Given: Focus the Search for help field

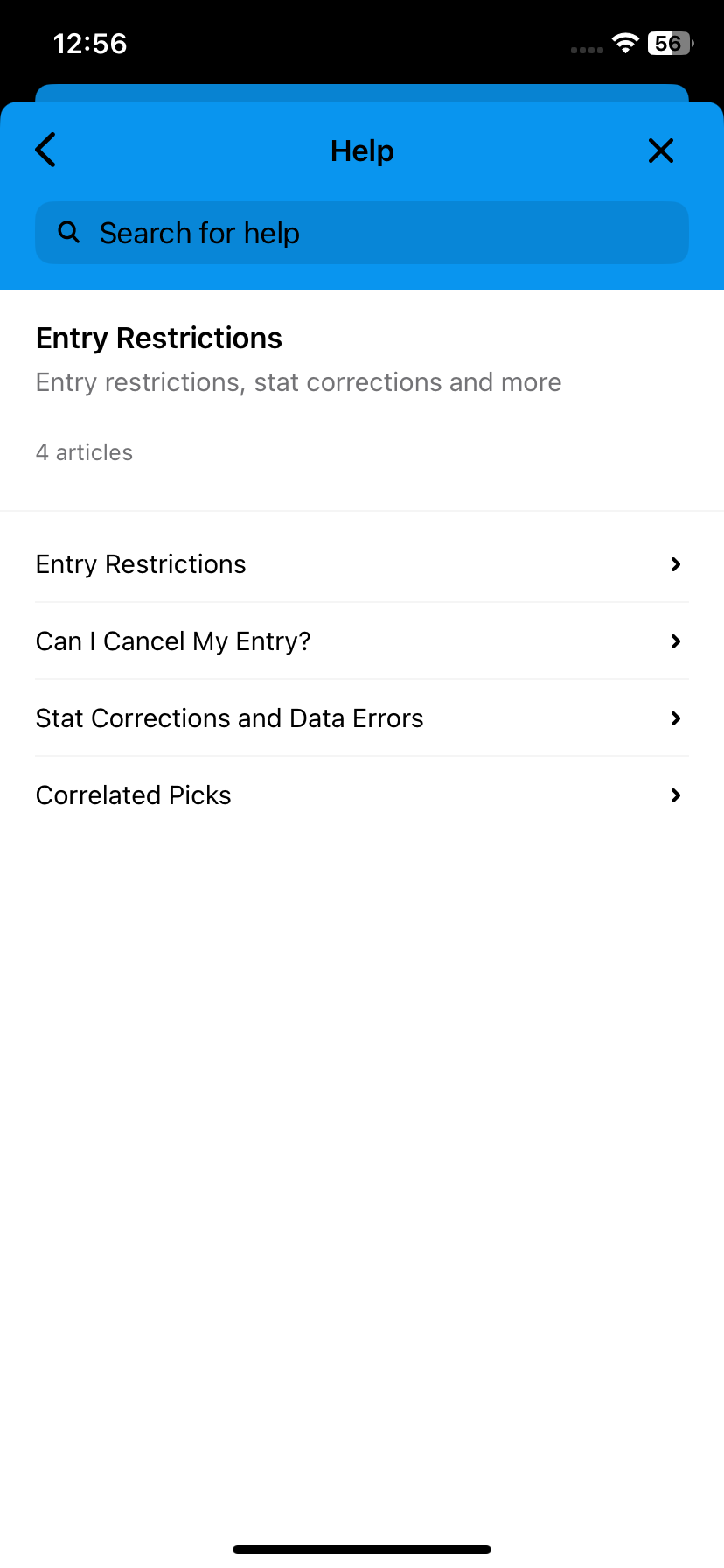Looking at the screenshot, I should [362, 233].
